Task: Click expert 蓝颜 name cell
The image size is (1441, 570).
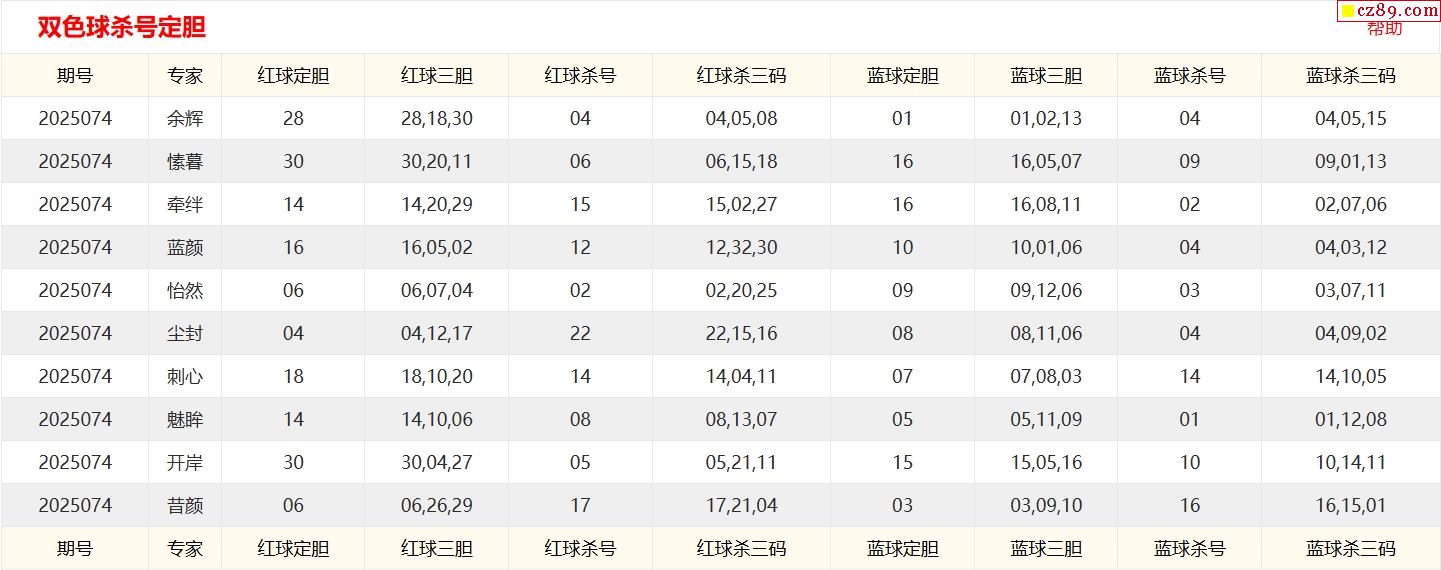Action: [185, 247]
